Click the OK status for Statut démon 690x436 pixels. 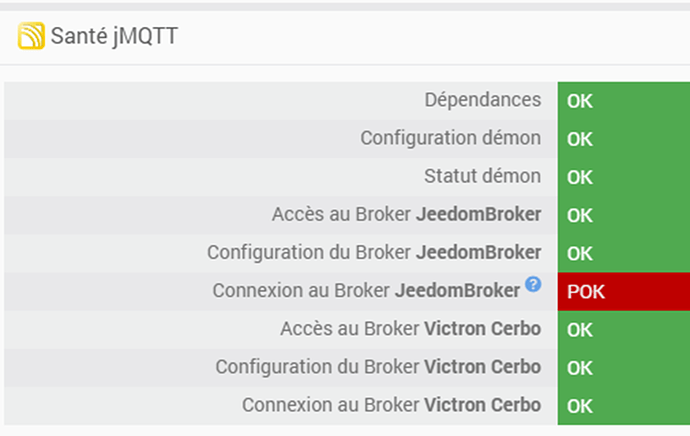[x=580, y=177]
